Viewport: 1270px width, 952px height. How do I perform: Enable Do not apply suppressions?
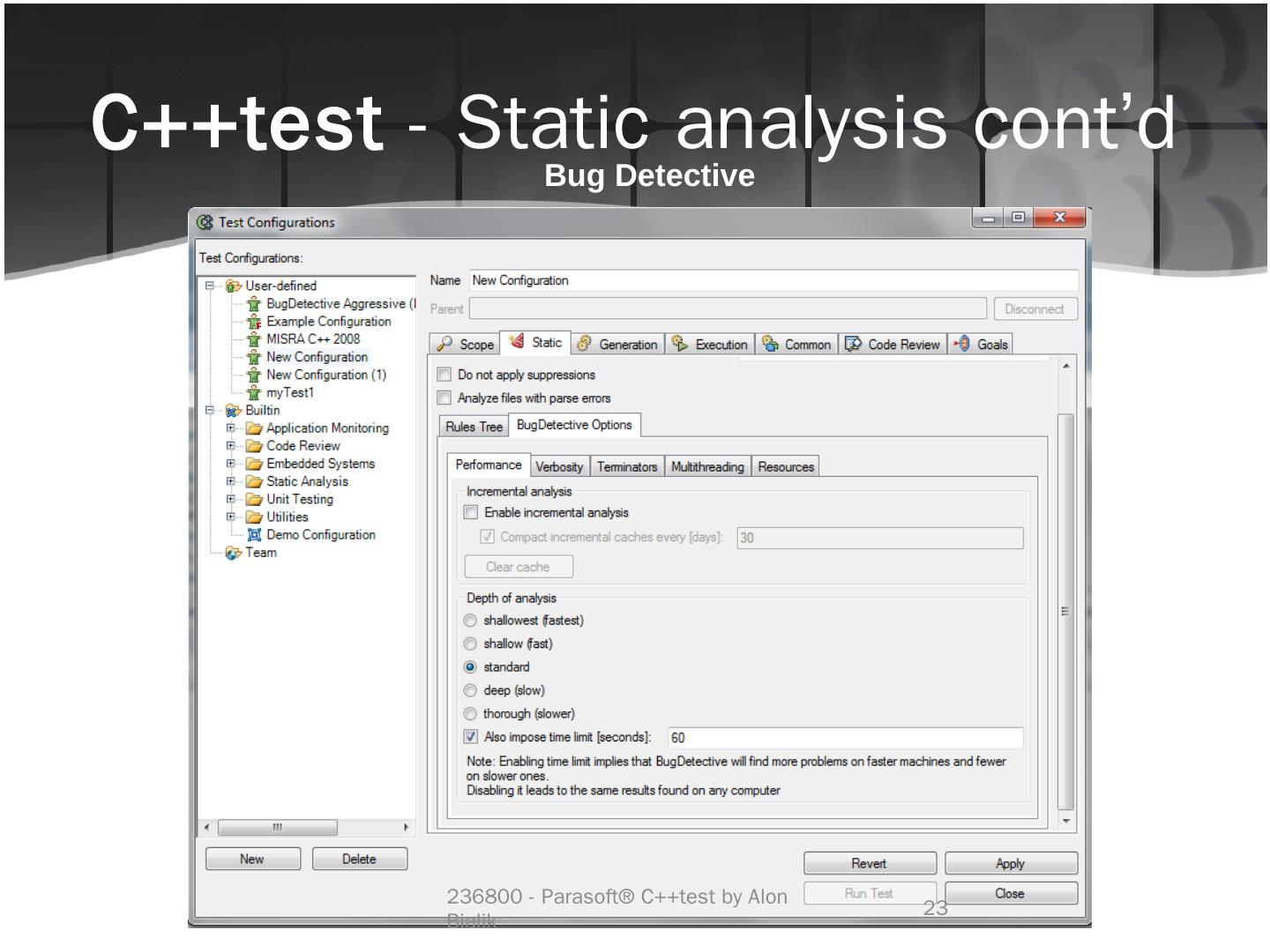click(444, 375)
